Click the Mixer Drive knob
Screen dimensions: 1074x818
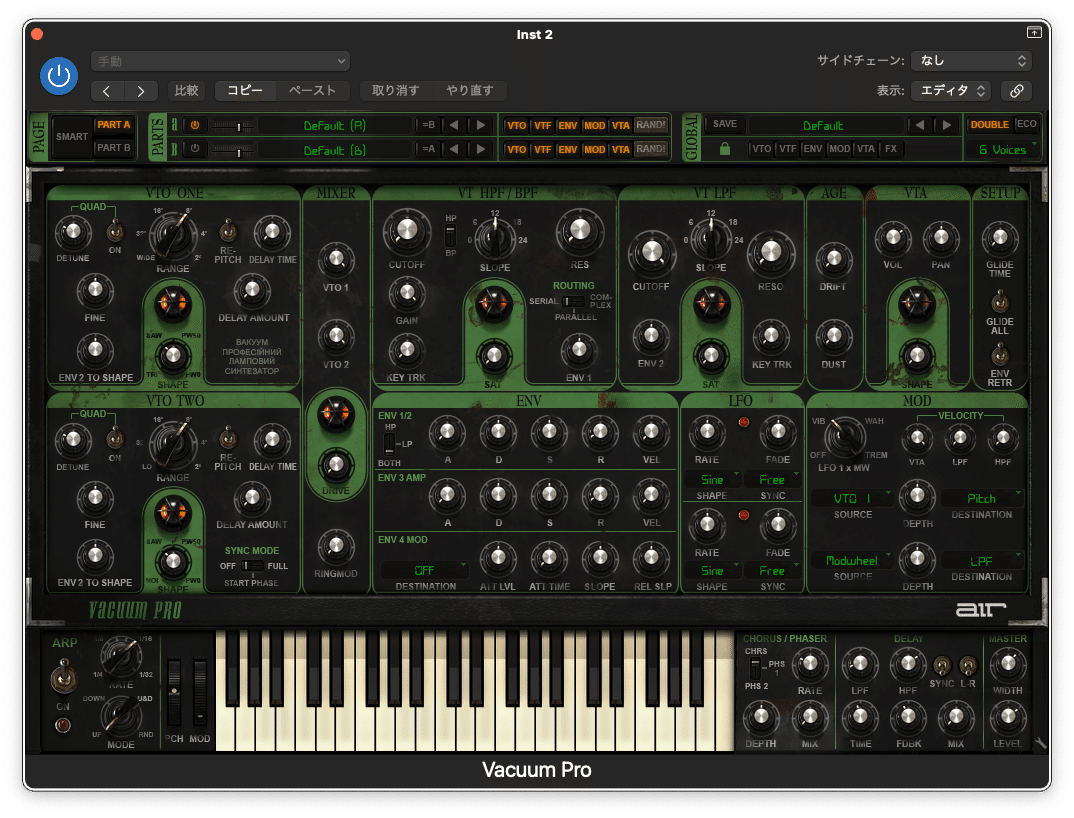[x=336, y=465]
